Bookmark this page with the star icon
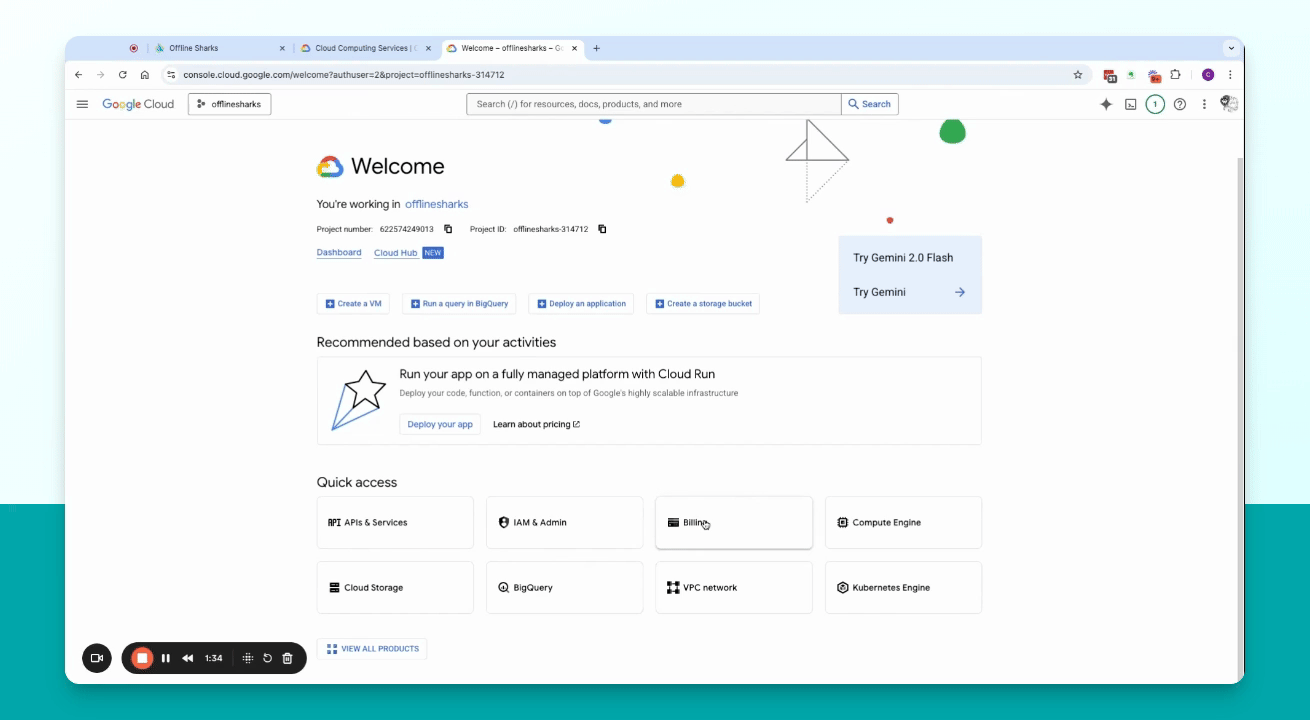1310x720 pixels. click(x=1078, y=75)
